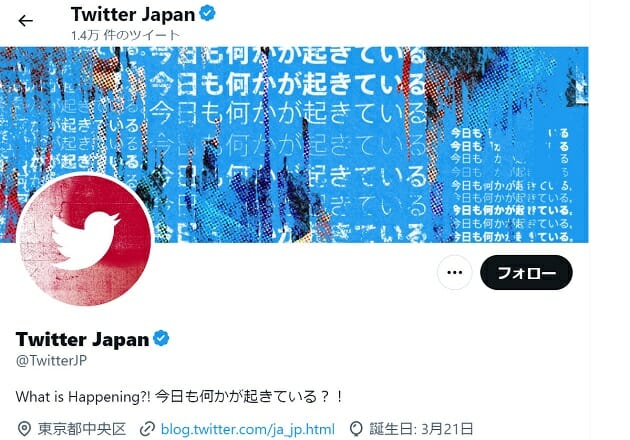Click the verified badge beside header title
The height and width of the screenshot is (440, 630).
coord(207,13)
